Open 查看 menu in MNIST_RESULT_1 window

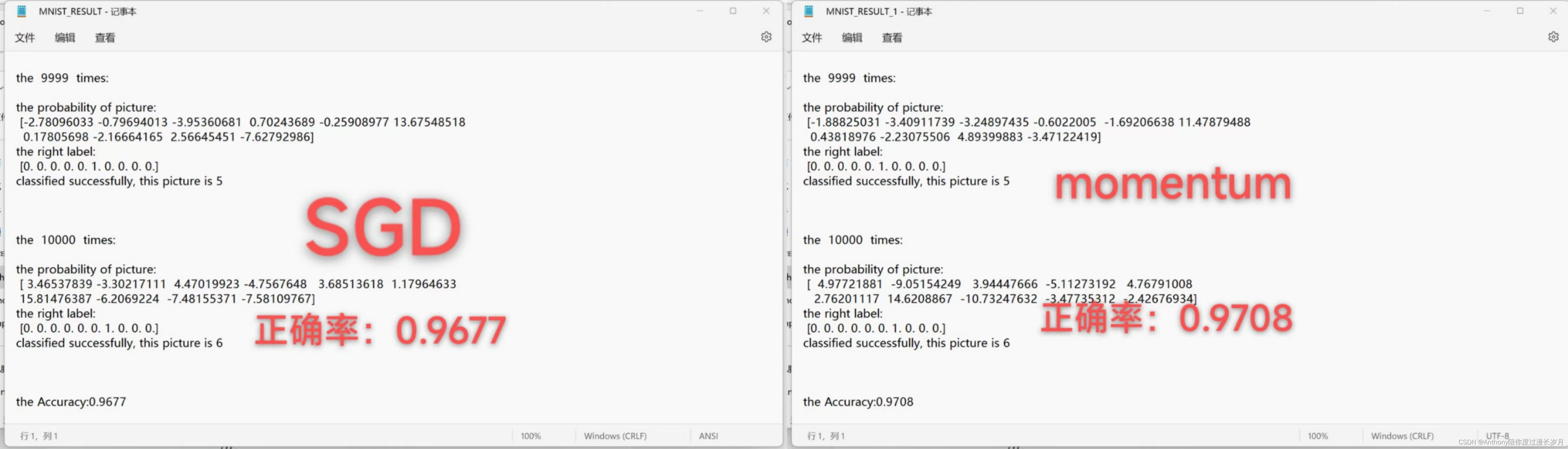(892, 38)
